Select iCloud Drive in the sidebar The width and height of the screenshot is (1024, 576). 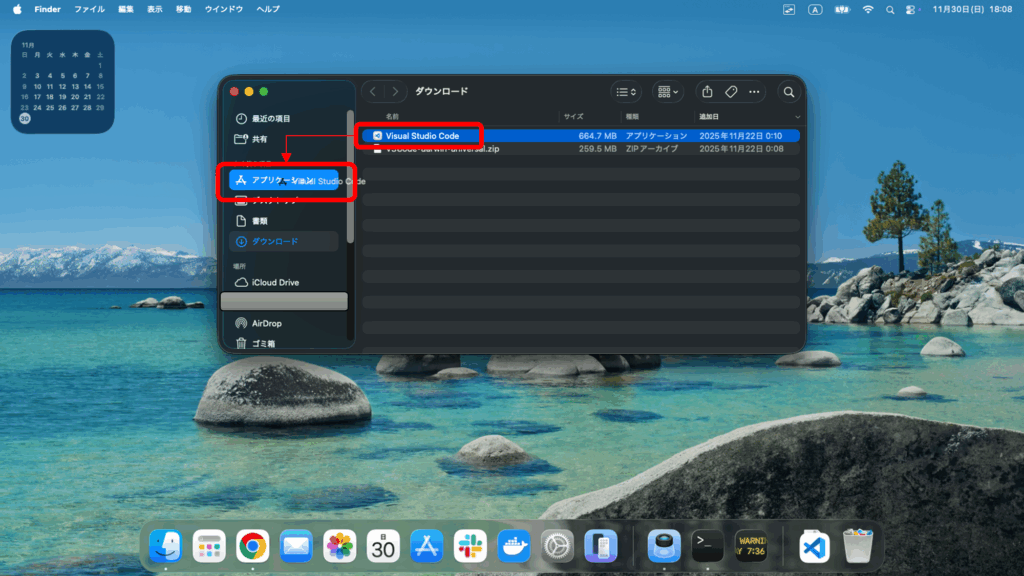tap(275, 283)
